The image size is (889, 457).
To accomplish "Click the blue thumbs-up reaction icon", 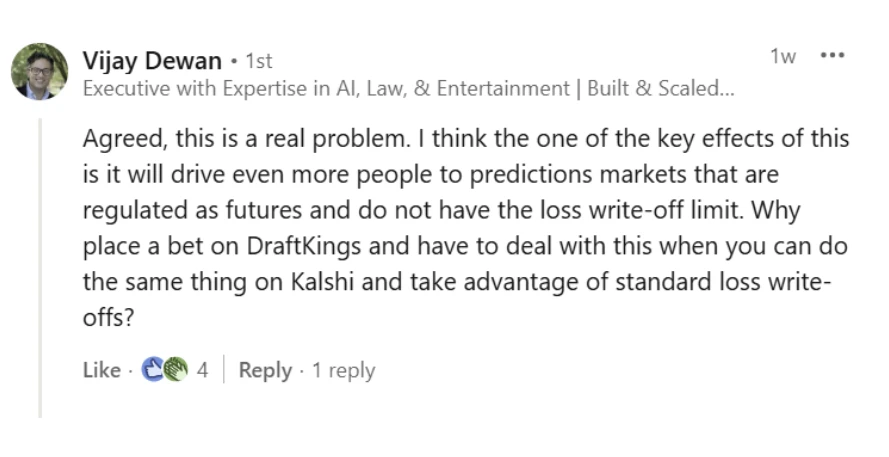I will (x=153, y=370).
